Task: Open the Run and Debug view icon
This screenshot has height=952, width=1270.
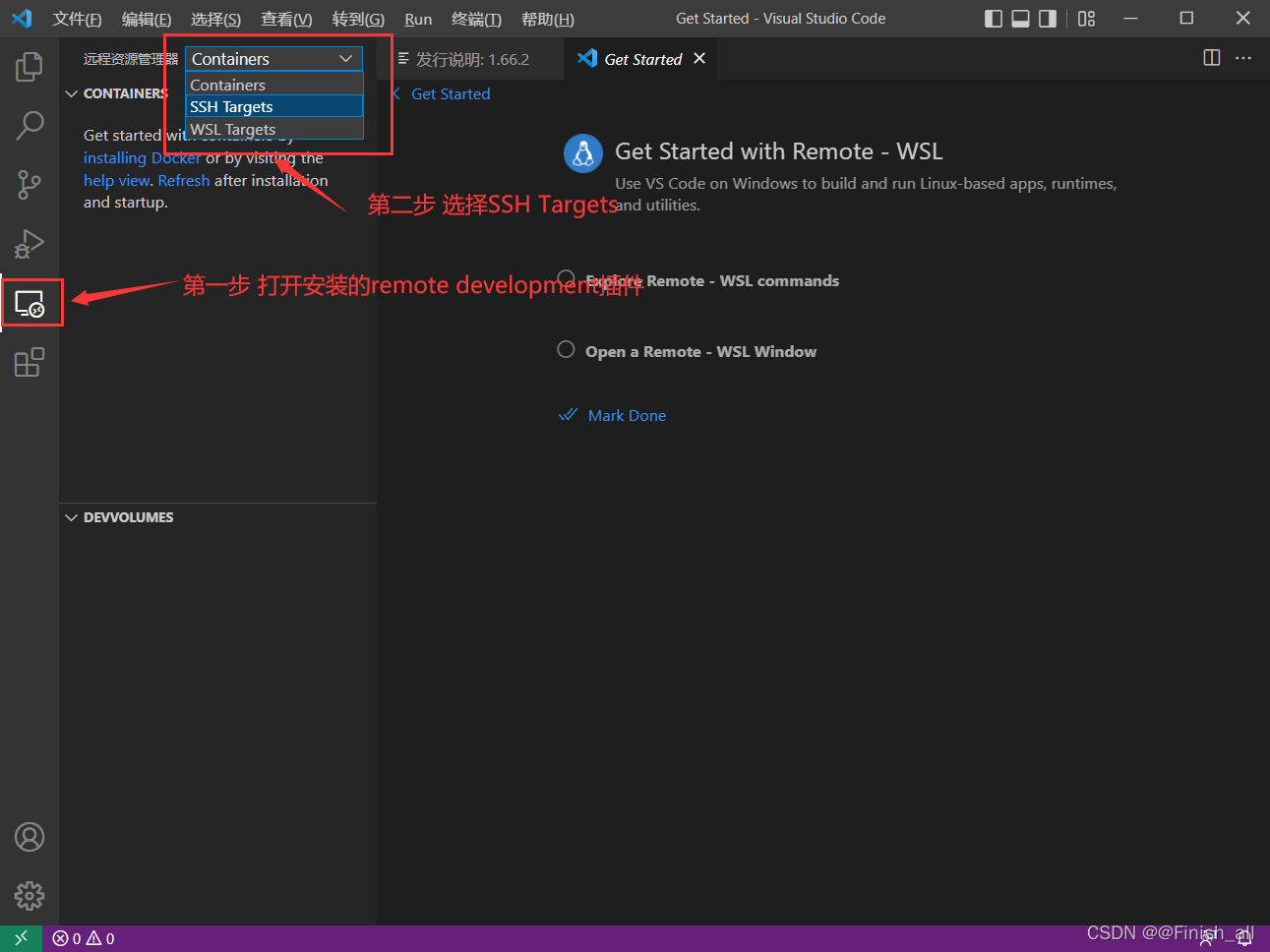Action: (x=30, y=243)
